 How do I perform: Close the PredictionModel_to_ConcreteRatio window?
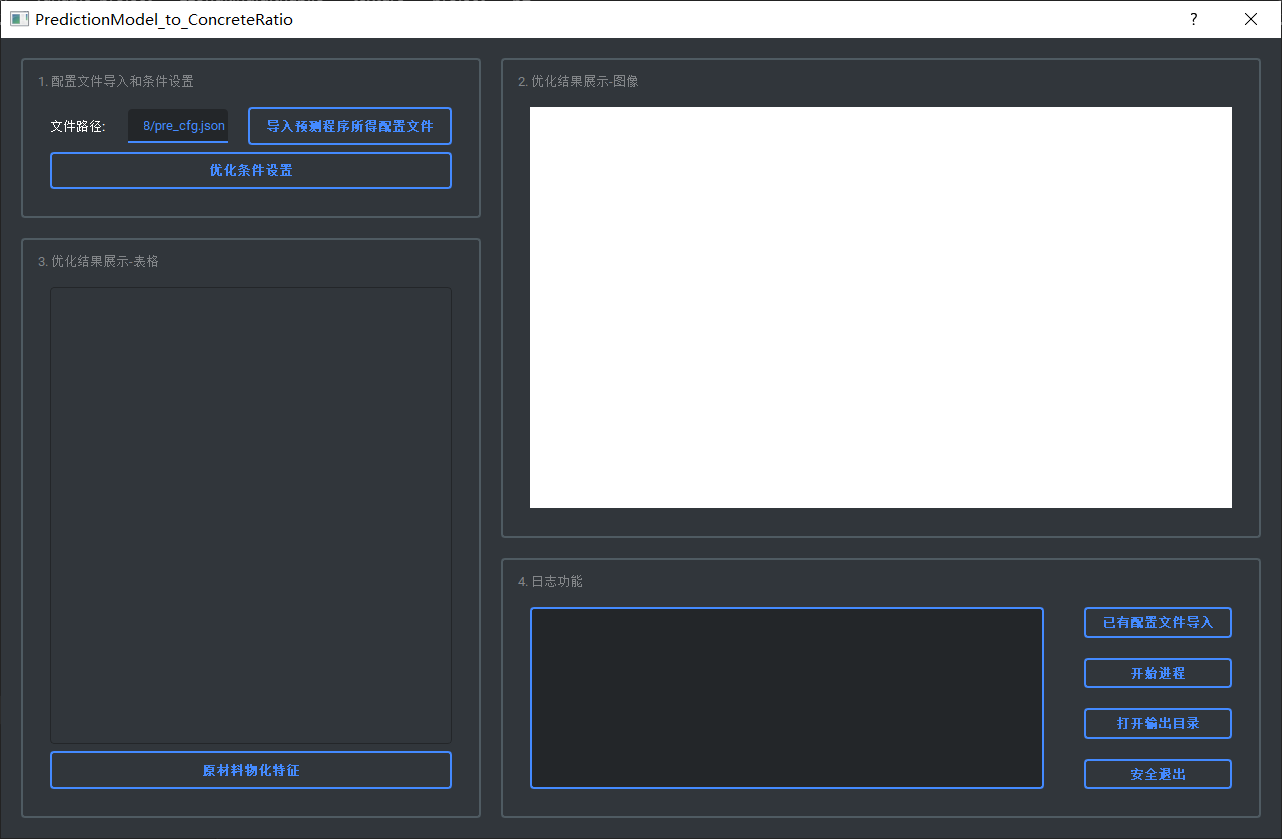[1251, 19]
